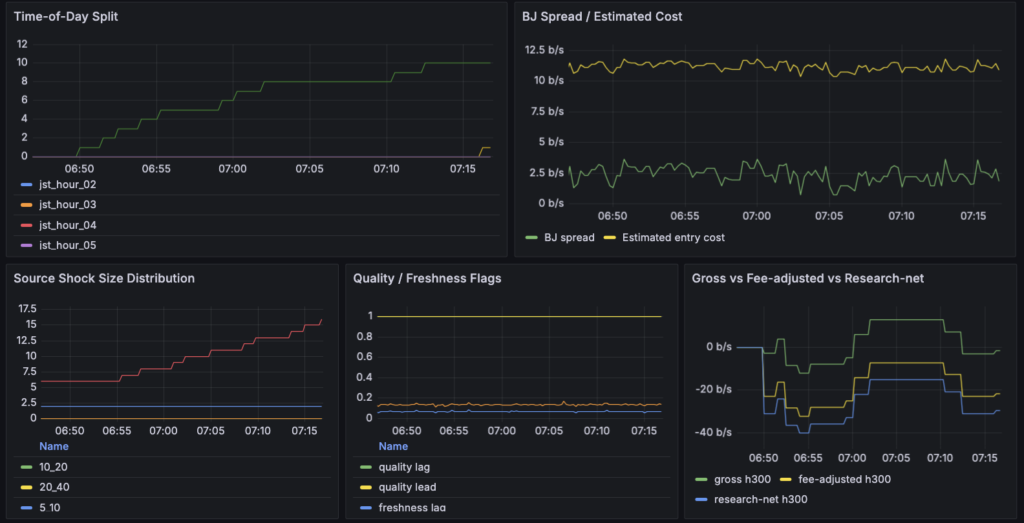The height and width of the screenshot is (523, 1024).
Task: Click the yellow 20_40 series color marker
Action: (26, 487)
